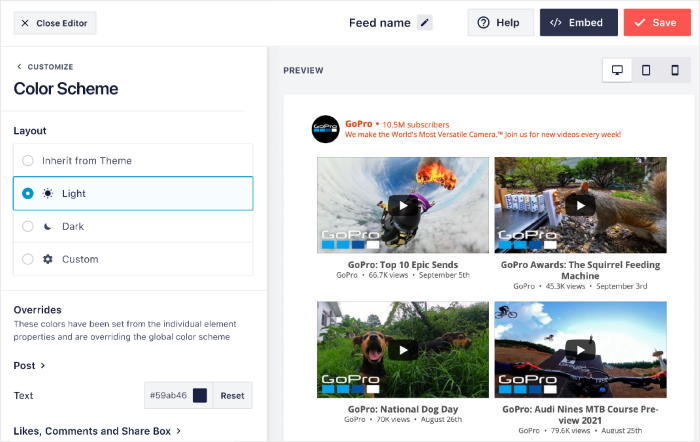Play the Top 10 Epic Sends video
The height and width of the screenshot is (442, 700).
point(403,205)
